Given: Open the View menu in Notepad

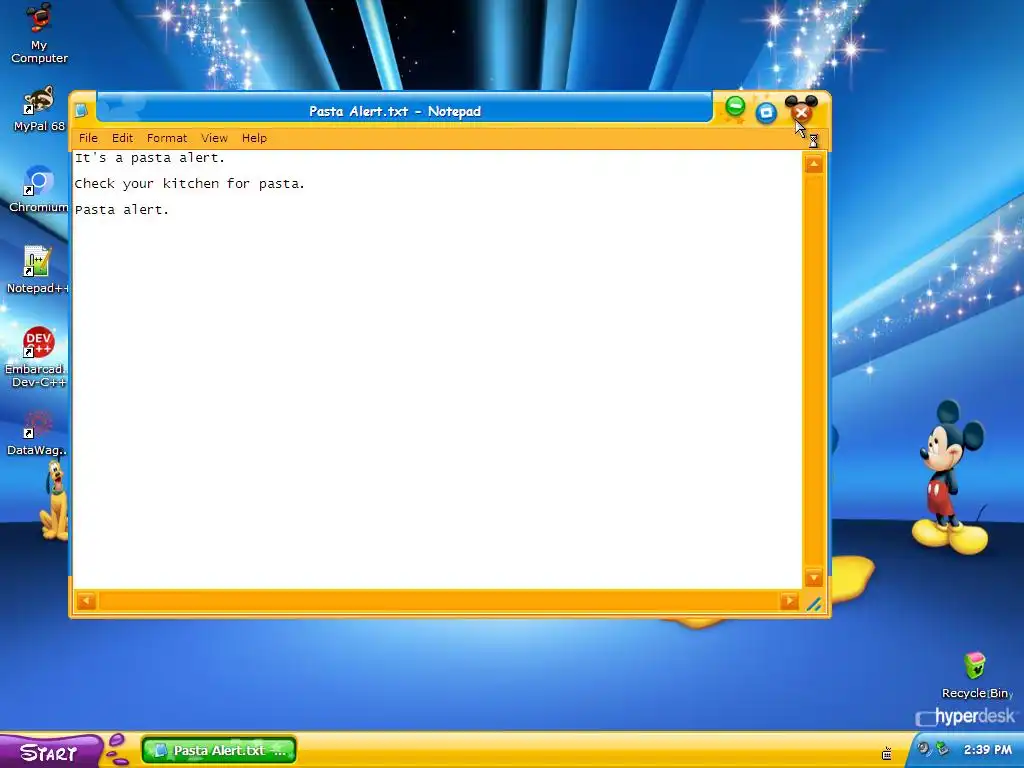Looking at the screenshot, I should point(214,138).
